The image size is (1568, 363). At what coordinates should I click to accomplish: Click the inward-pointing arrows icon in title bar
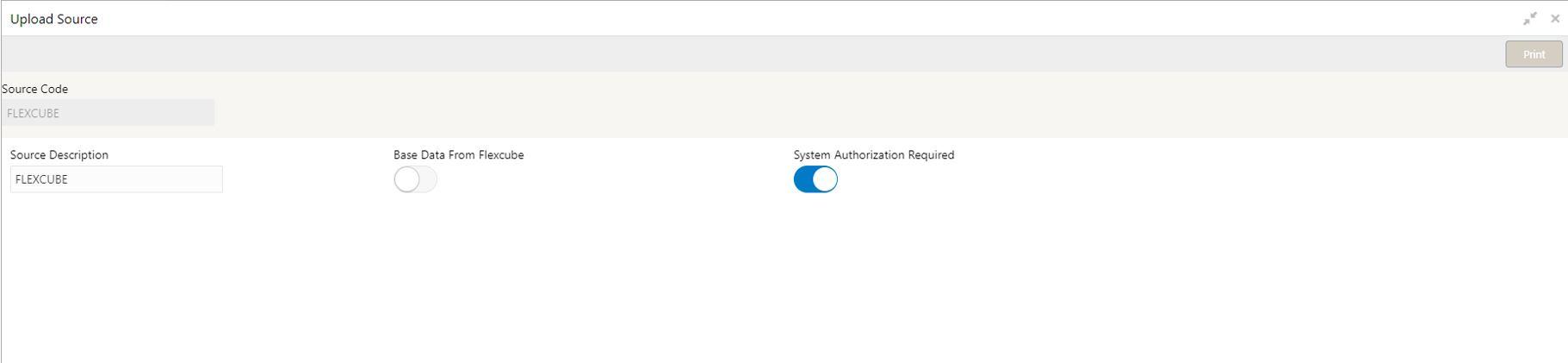(x=1529, y=19)
